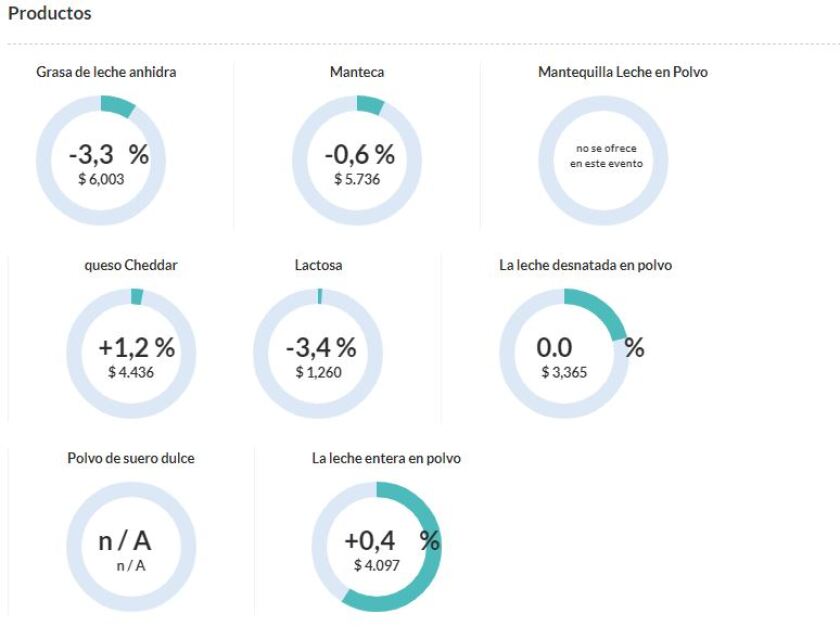Open La leche desnatada en polvo label
This screenshot has width=840, height=639.
click(x=585, y=265)
